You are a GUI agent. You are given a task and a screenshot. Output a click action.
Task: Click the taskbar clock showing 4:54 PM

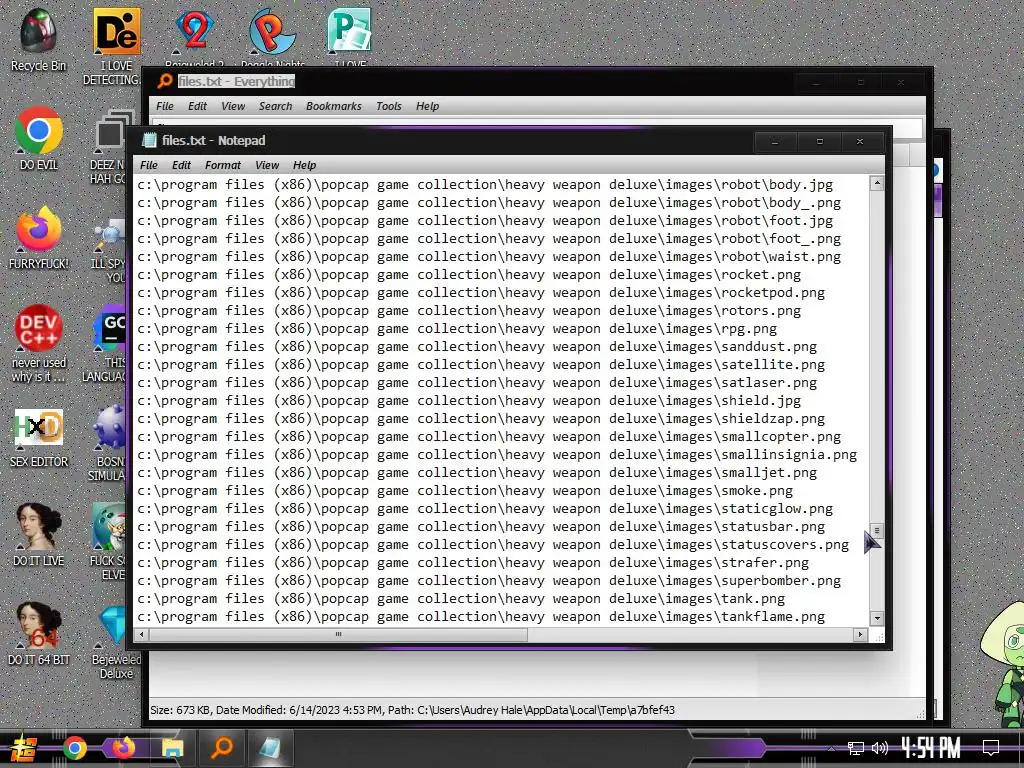931,748
